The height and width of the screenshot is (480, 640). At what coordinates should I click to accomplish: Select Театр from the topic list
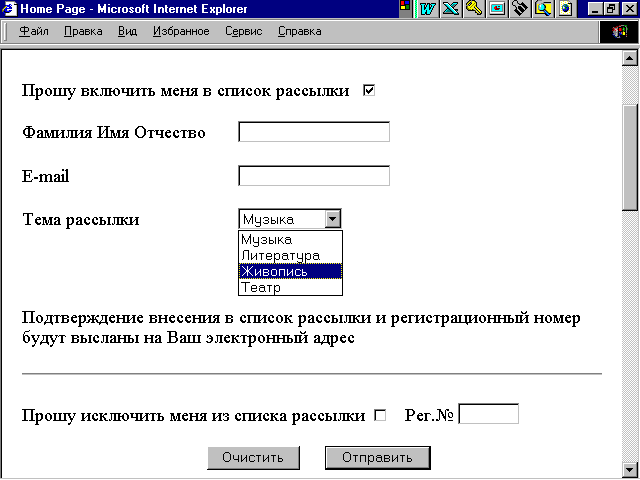pyautogui.click(x=290, y=287)
